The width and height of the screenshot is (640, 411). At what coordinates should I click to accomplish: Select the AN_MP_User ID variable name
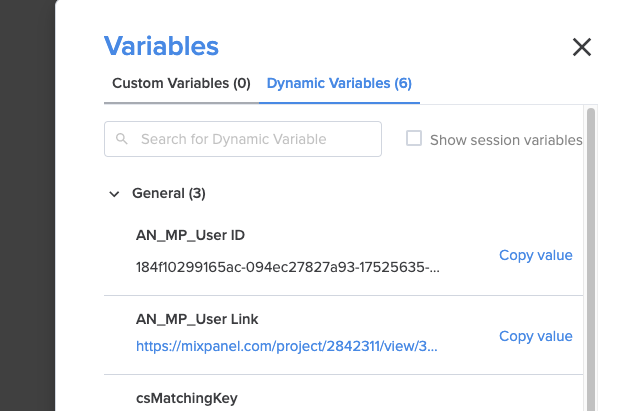coord(190,235)
